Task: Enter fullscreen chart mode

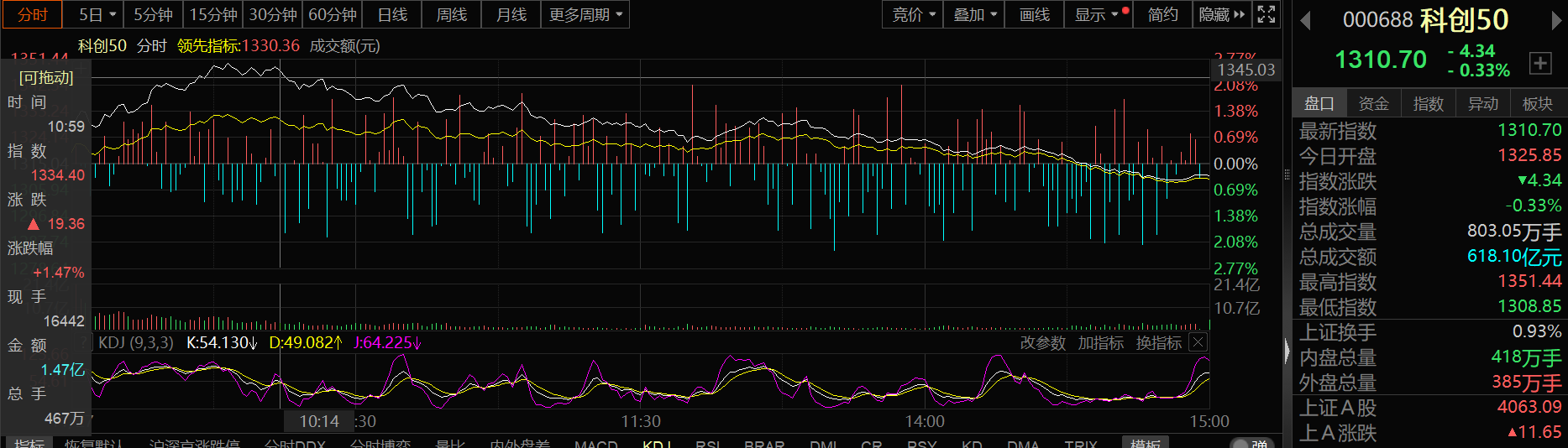Action: click(x=1266, y=14)
